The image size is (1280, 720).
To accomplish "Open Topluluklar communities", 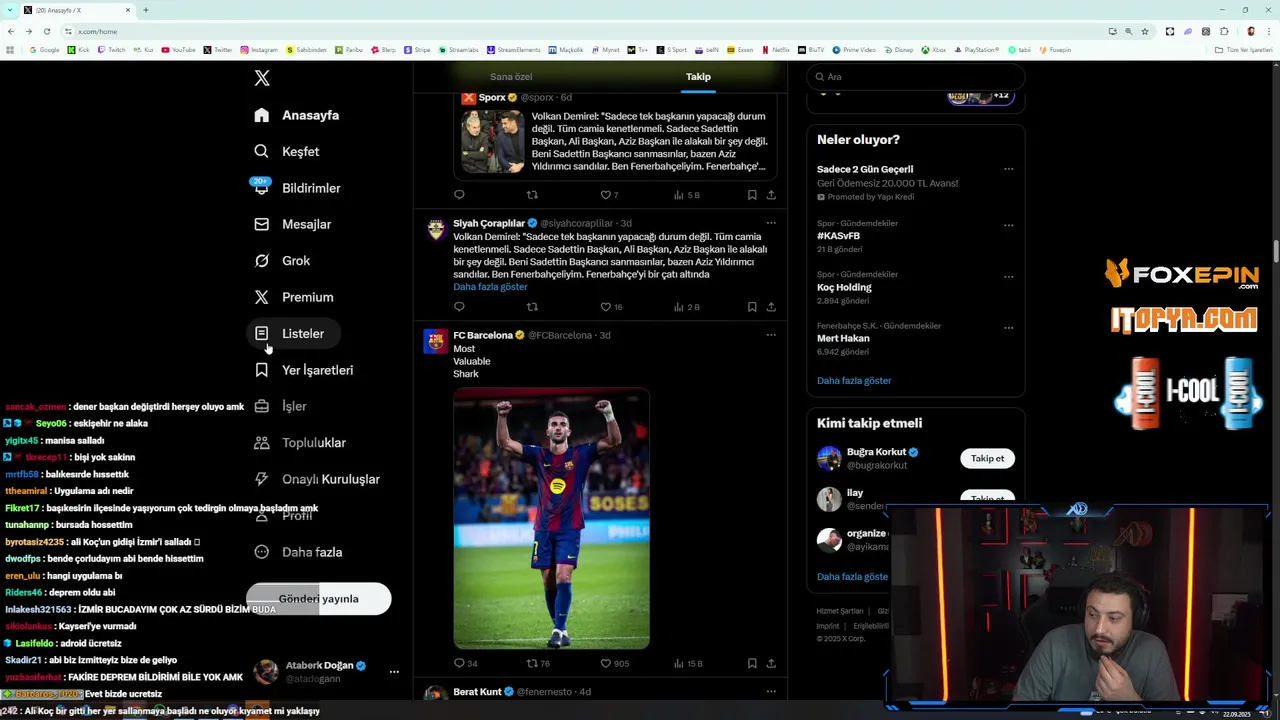I will tap(300, 443).
